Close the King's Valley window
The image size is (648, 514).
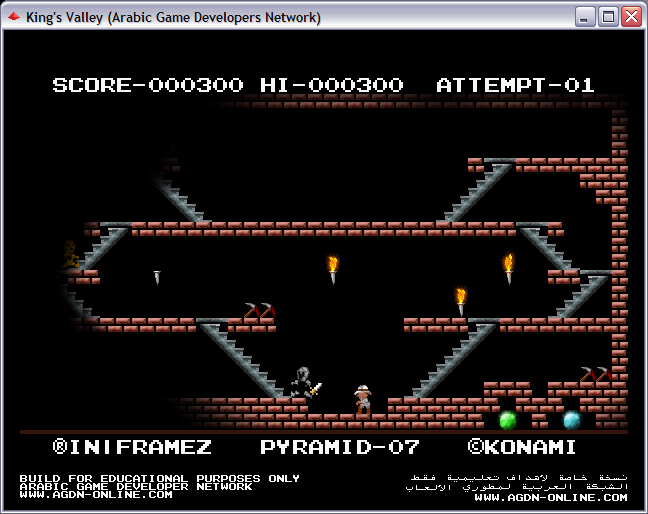(632, 17)
